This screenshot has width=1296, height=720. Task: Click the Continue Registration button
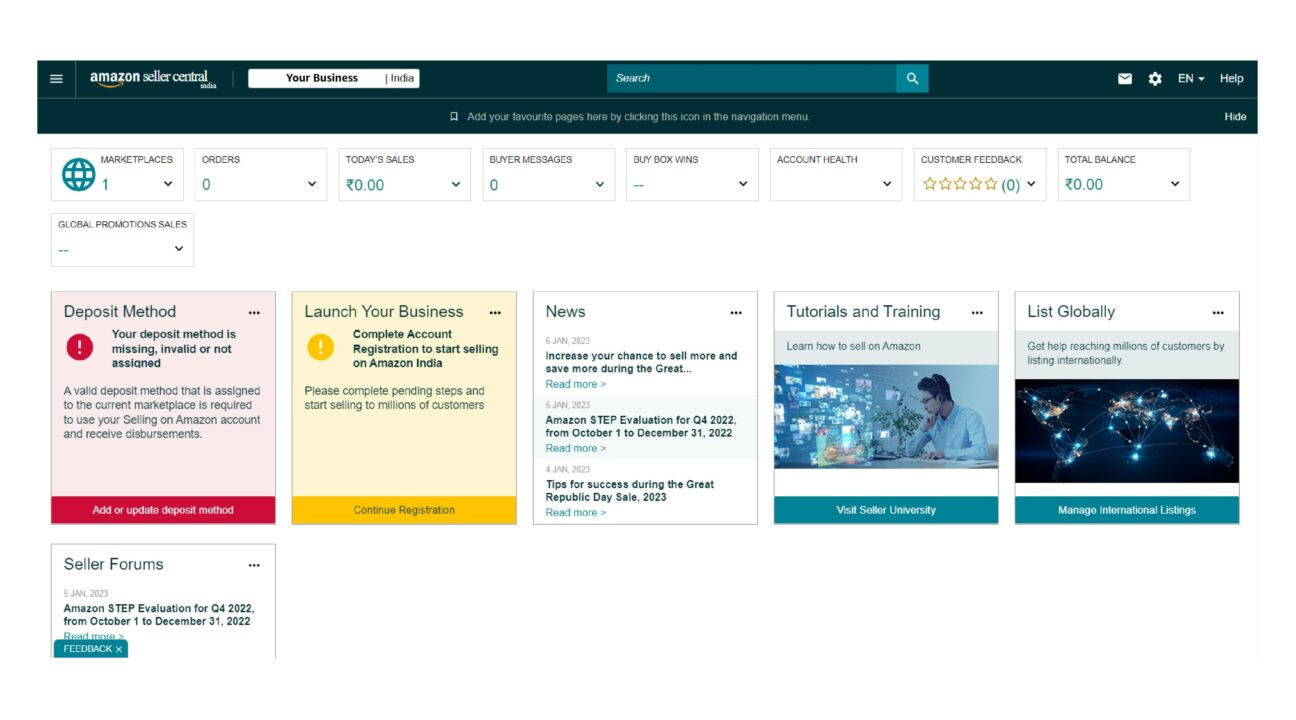[404, 509]
